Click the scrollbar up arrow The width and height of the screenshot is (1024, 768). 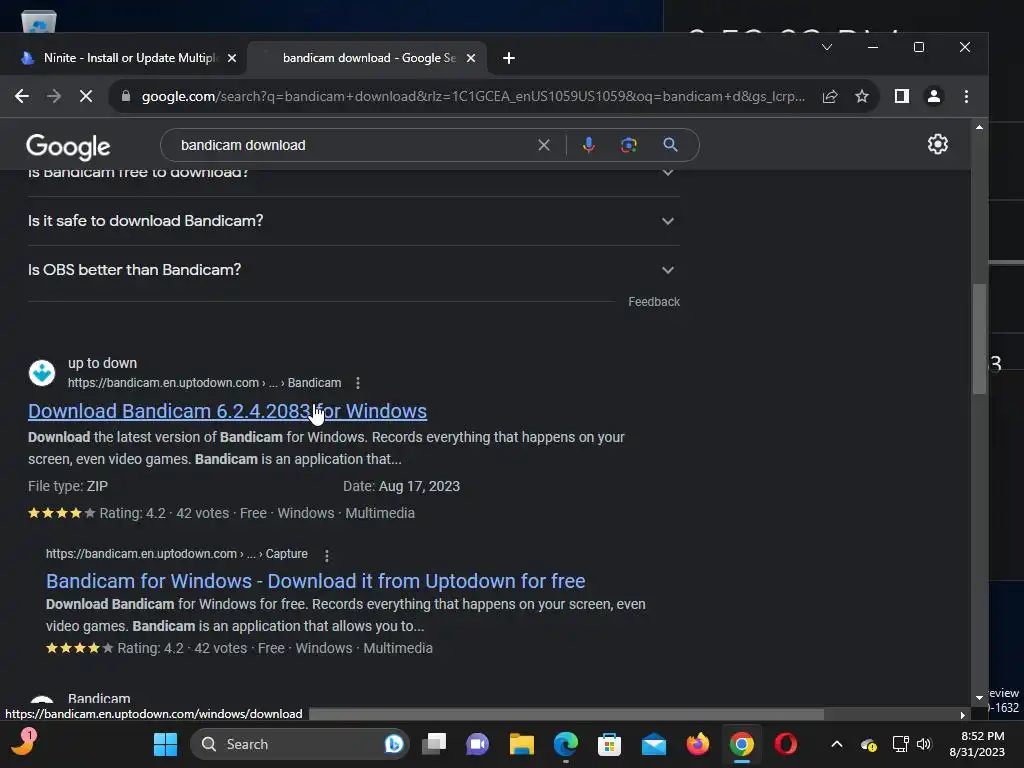point(979,127)
